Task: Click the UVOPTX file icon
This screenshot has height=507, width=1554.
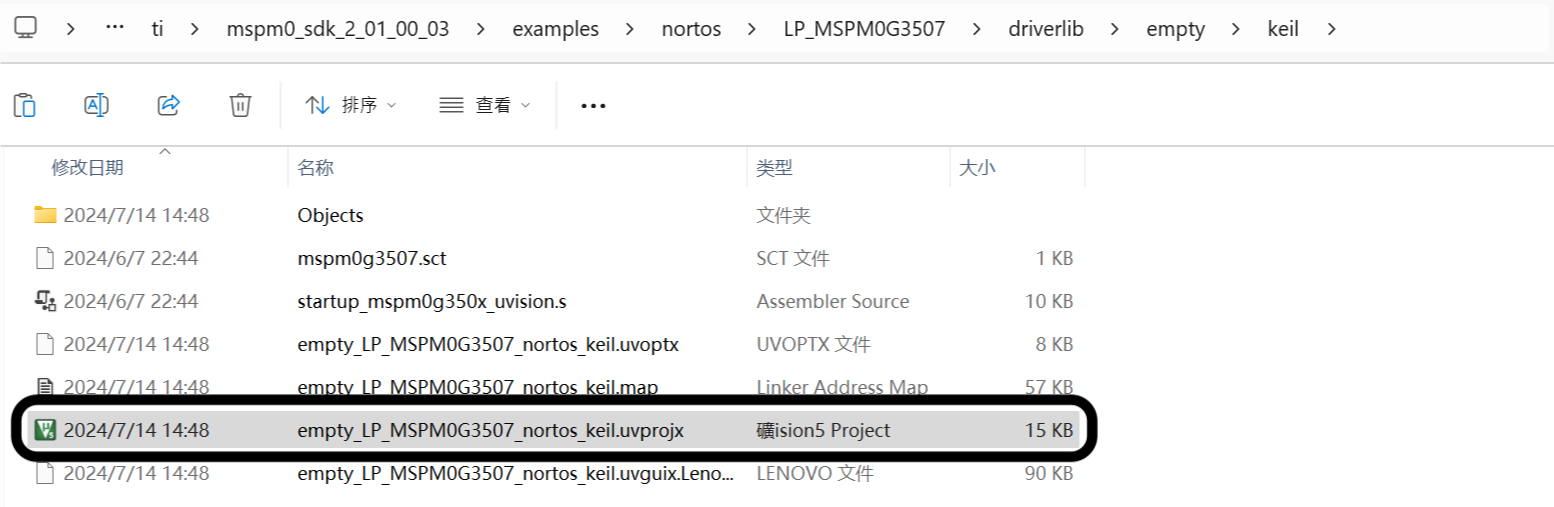Action: [44, 344]
